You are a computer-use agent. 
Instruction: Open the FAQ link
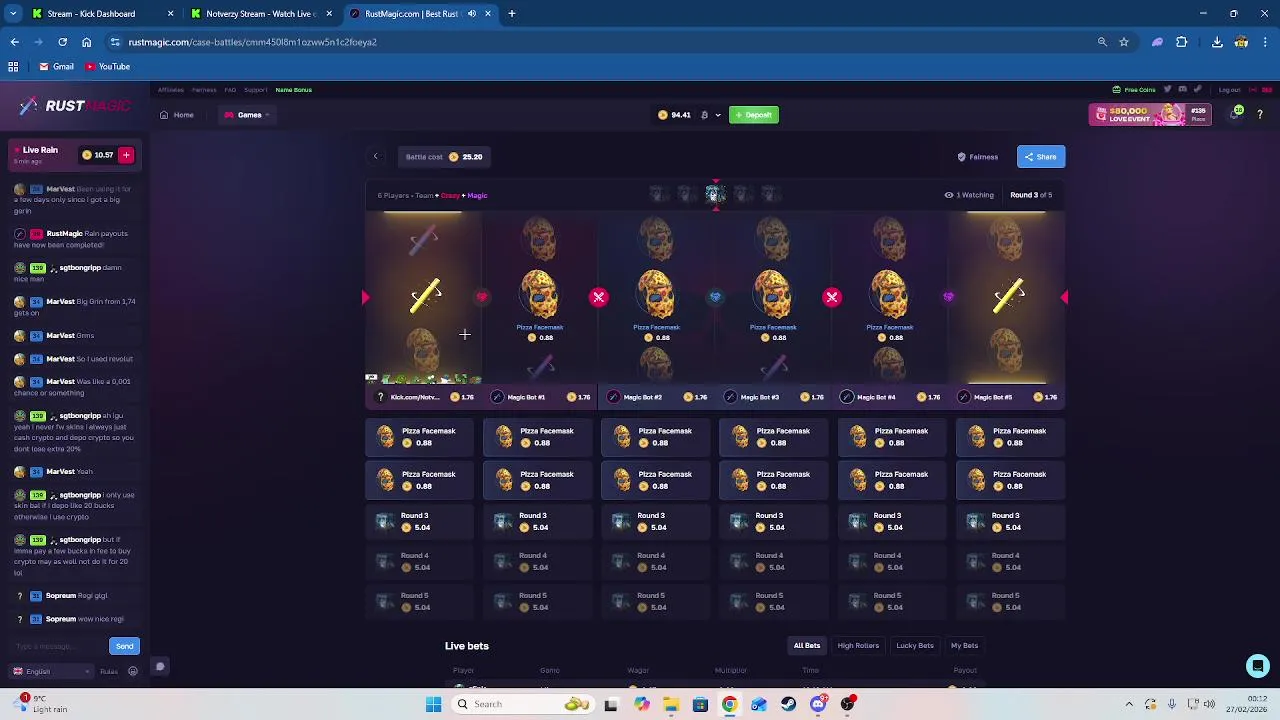(230, 90)
